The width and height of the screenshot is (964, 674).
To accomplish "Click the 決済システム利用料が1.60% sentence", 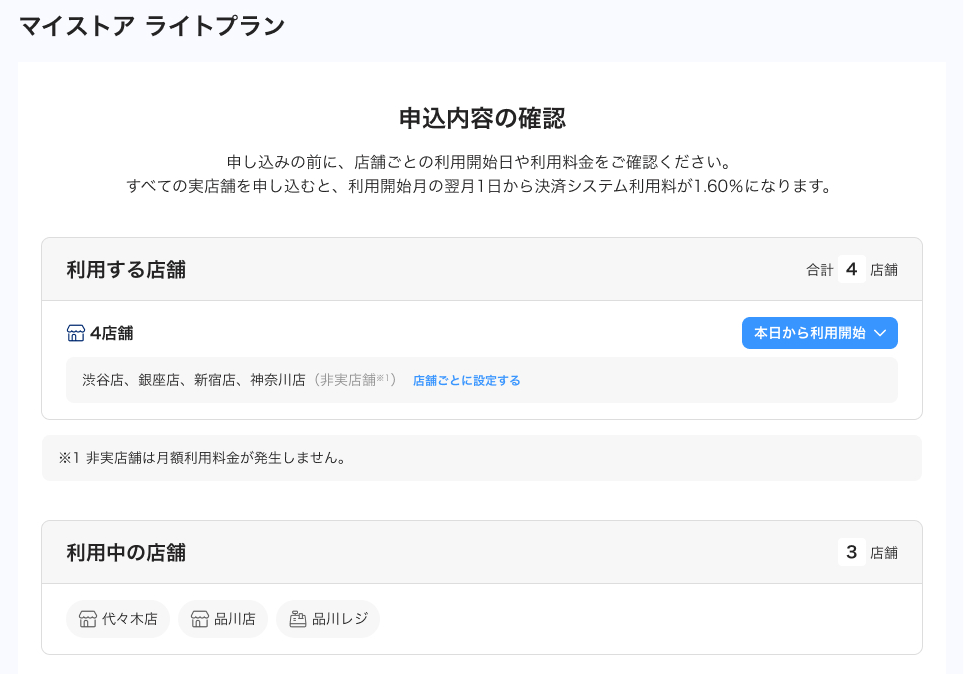I will point(480,186).
